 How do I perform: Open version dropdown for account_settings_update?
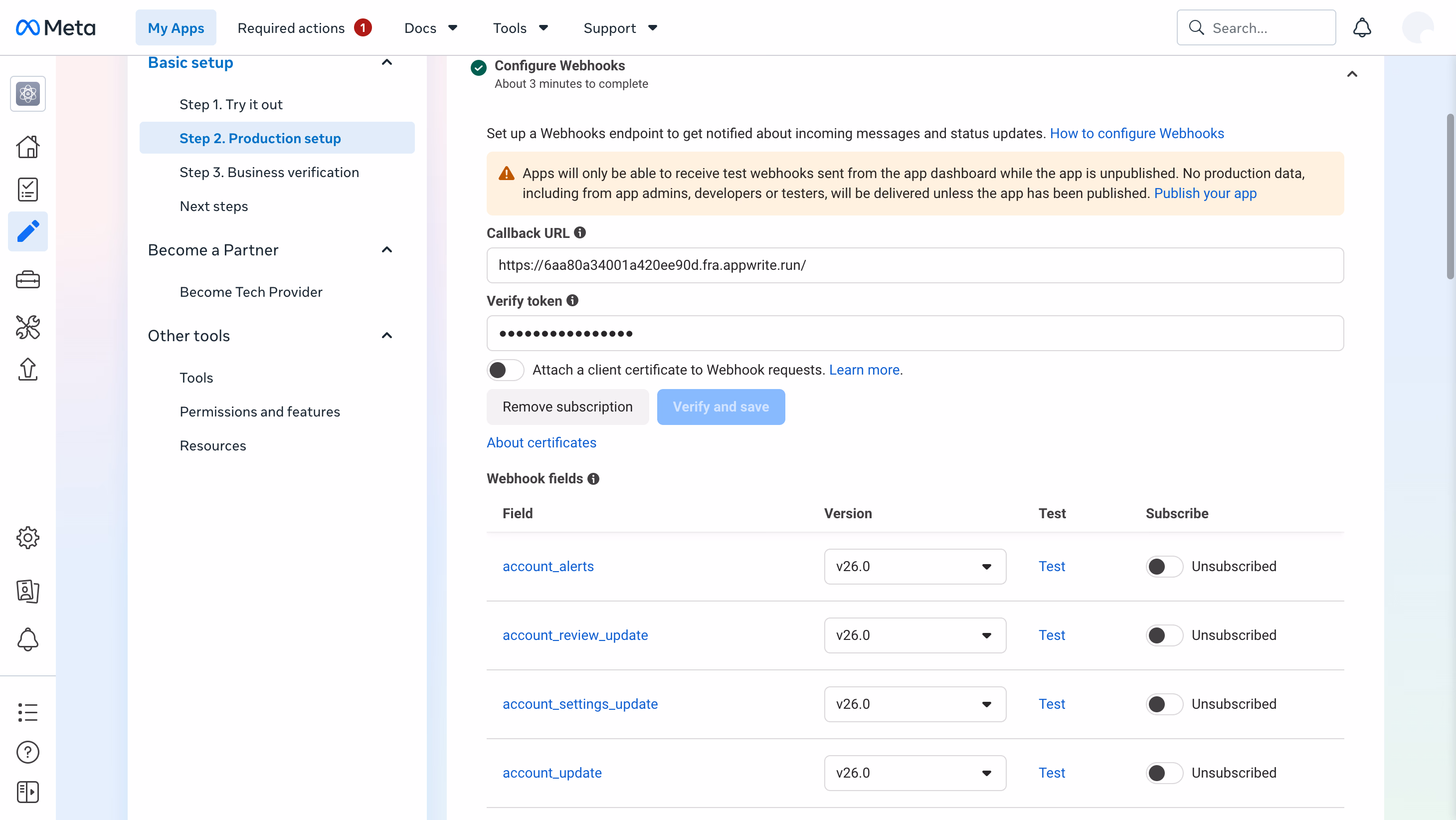(x=914, y=704)
